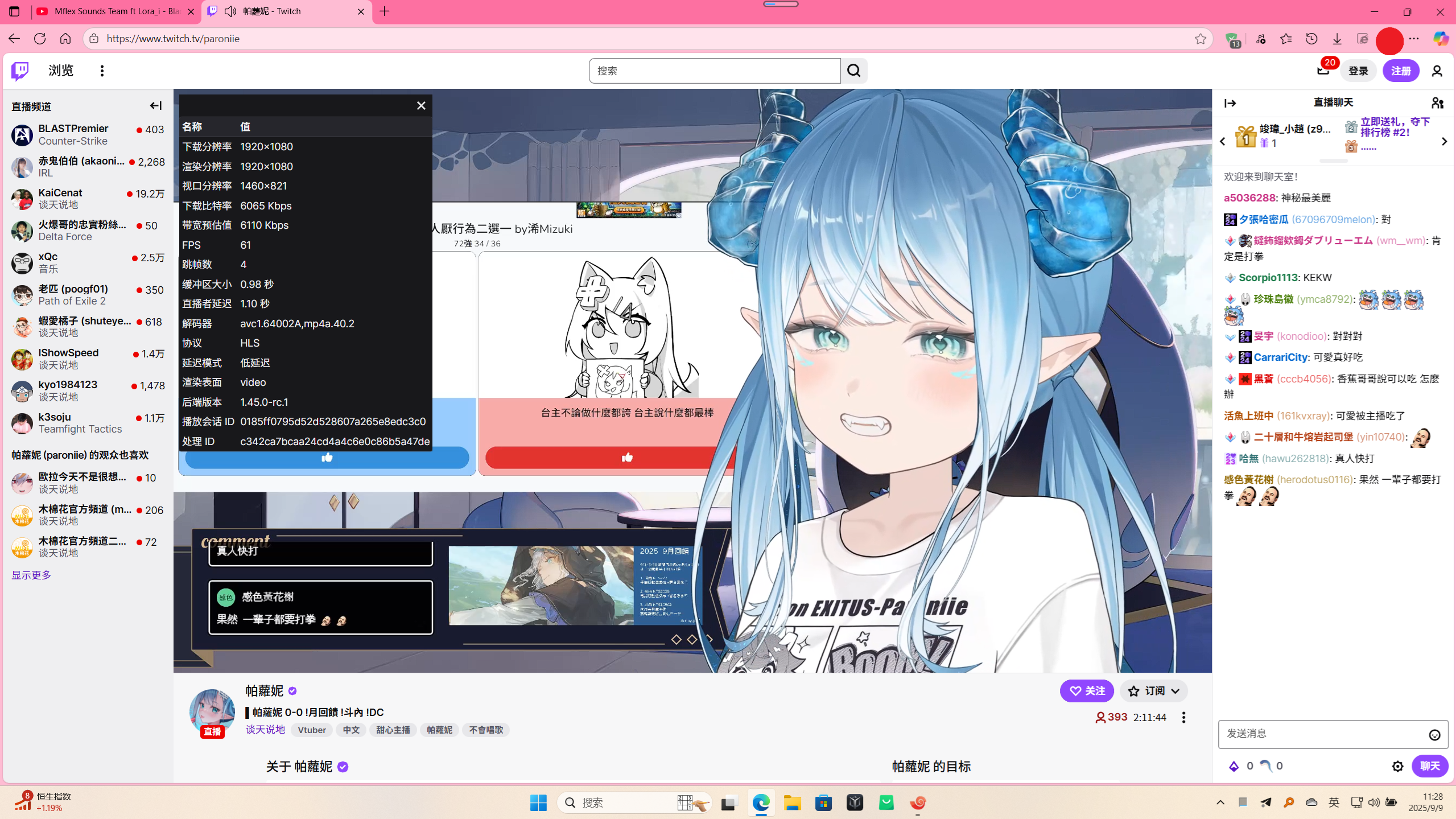Mute the Twitch tab audio
The image size is (1456, 819).
coord(230,11)
